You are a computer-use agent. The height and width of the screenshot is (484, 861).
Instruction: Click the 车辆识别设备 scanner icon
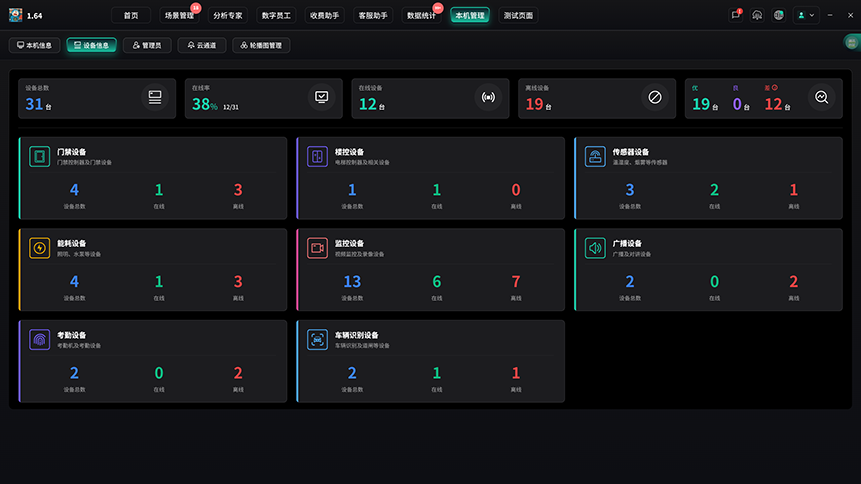point(317,340)
